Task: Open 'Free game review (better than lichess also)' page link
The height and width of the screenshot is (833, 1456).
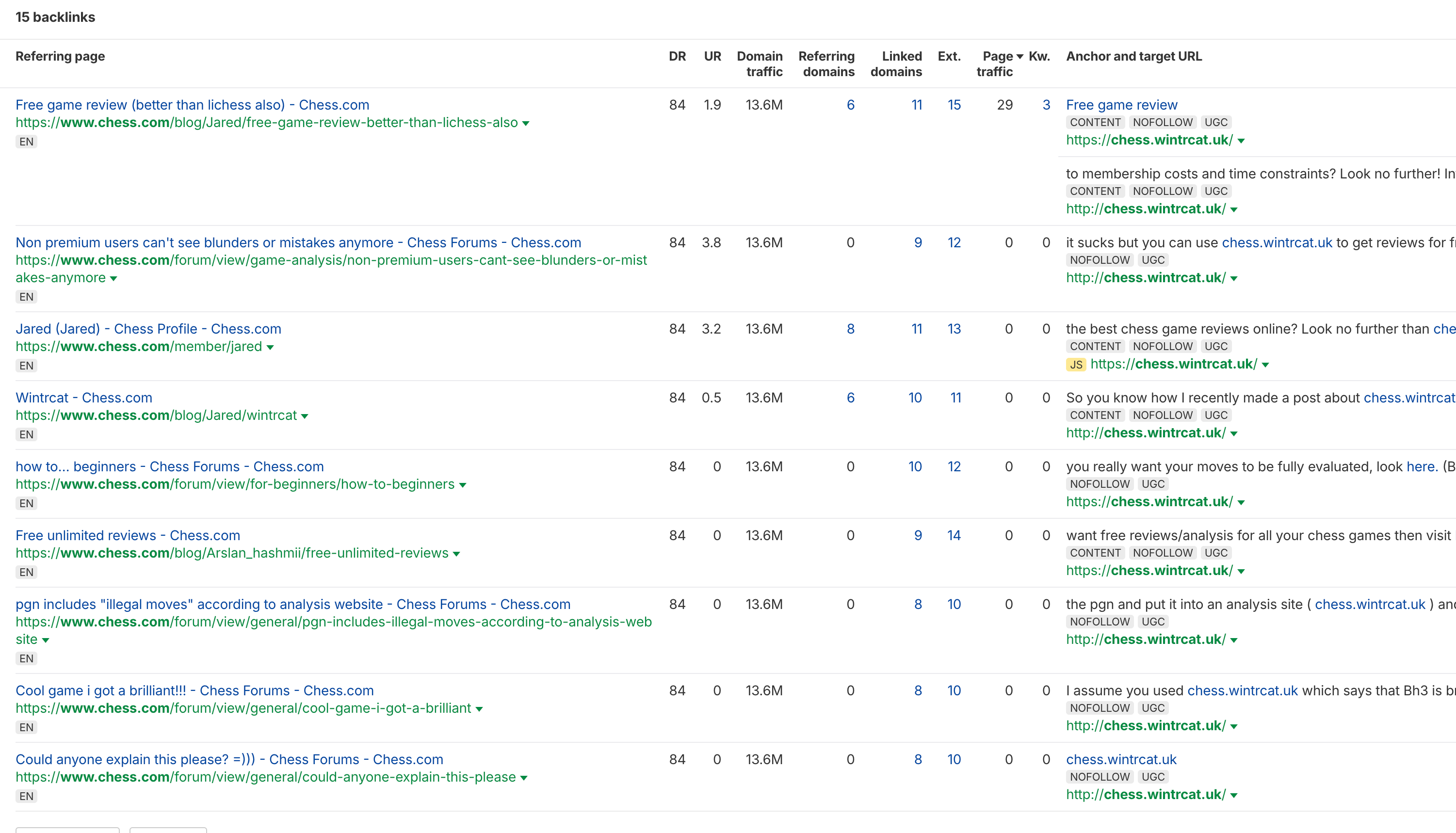Action: point(192,105)
